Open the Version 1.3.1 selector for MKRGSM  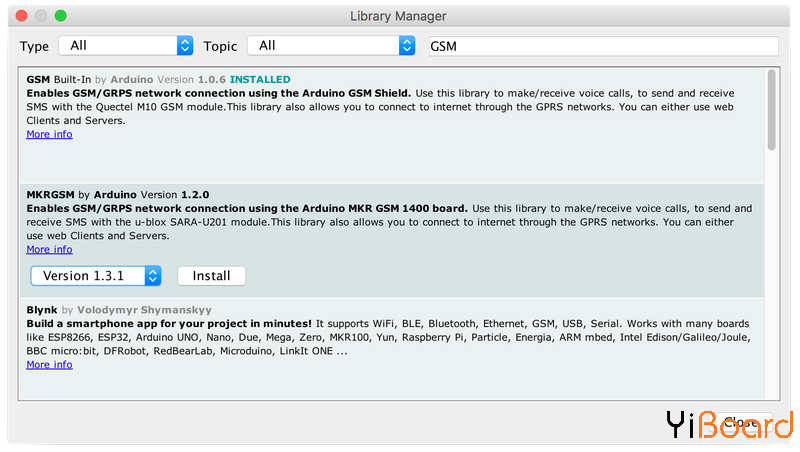point(96,276)
